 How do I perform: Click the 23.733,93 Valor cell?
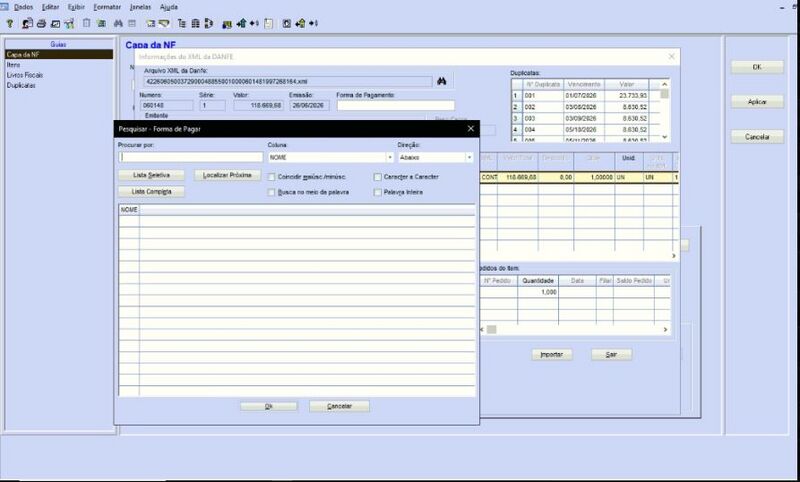point(627,96)
